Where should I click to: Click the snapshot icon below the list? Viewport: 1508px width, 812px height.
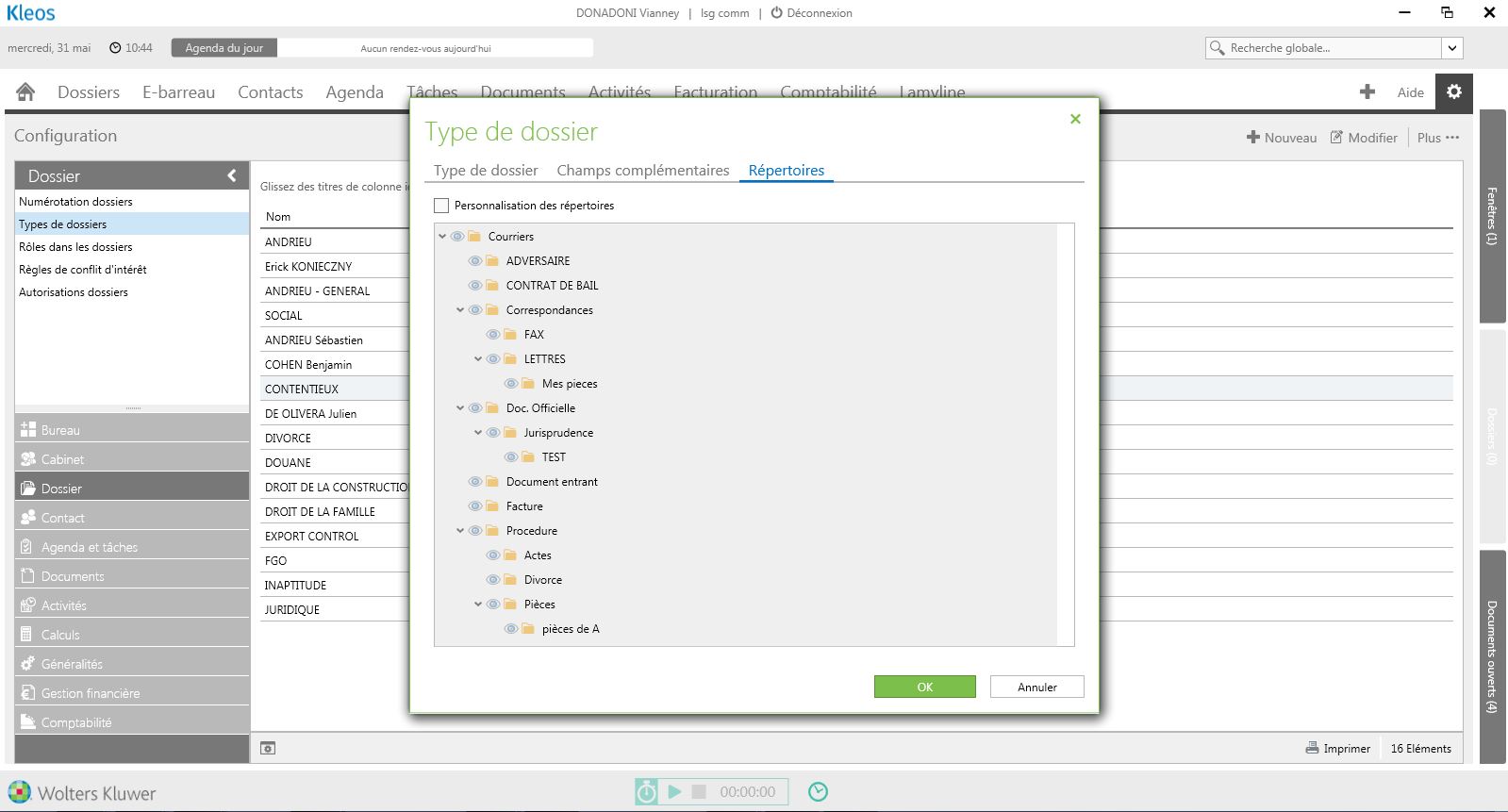[x=268, y=748]
